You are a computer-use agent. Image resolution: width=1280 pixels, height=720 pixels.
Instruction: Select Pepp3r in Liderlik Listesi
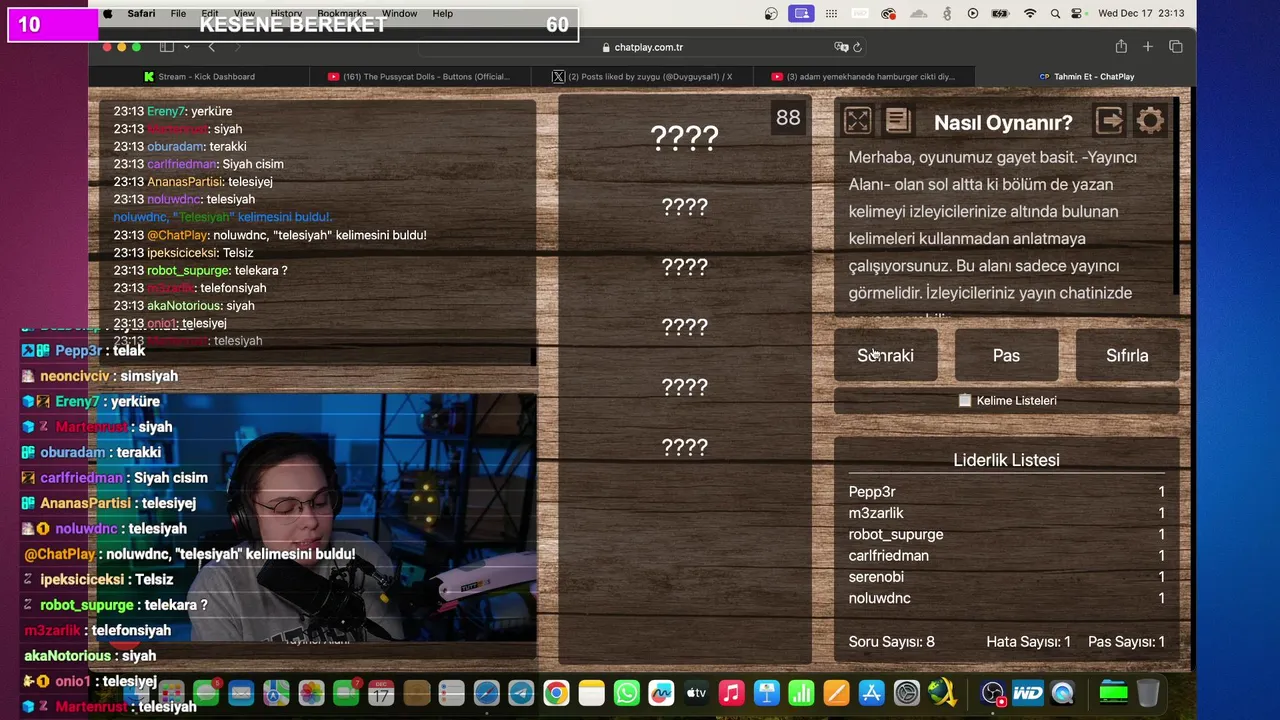[x=1006, y=491]
